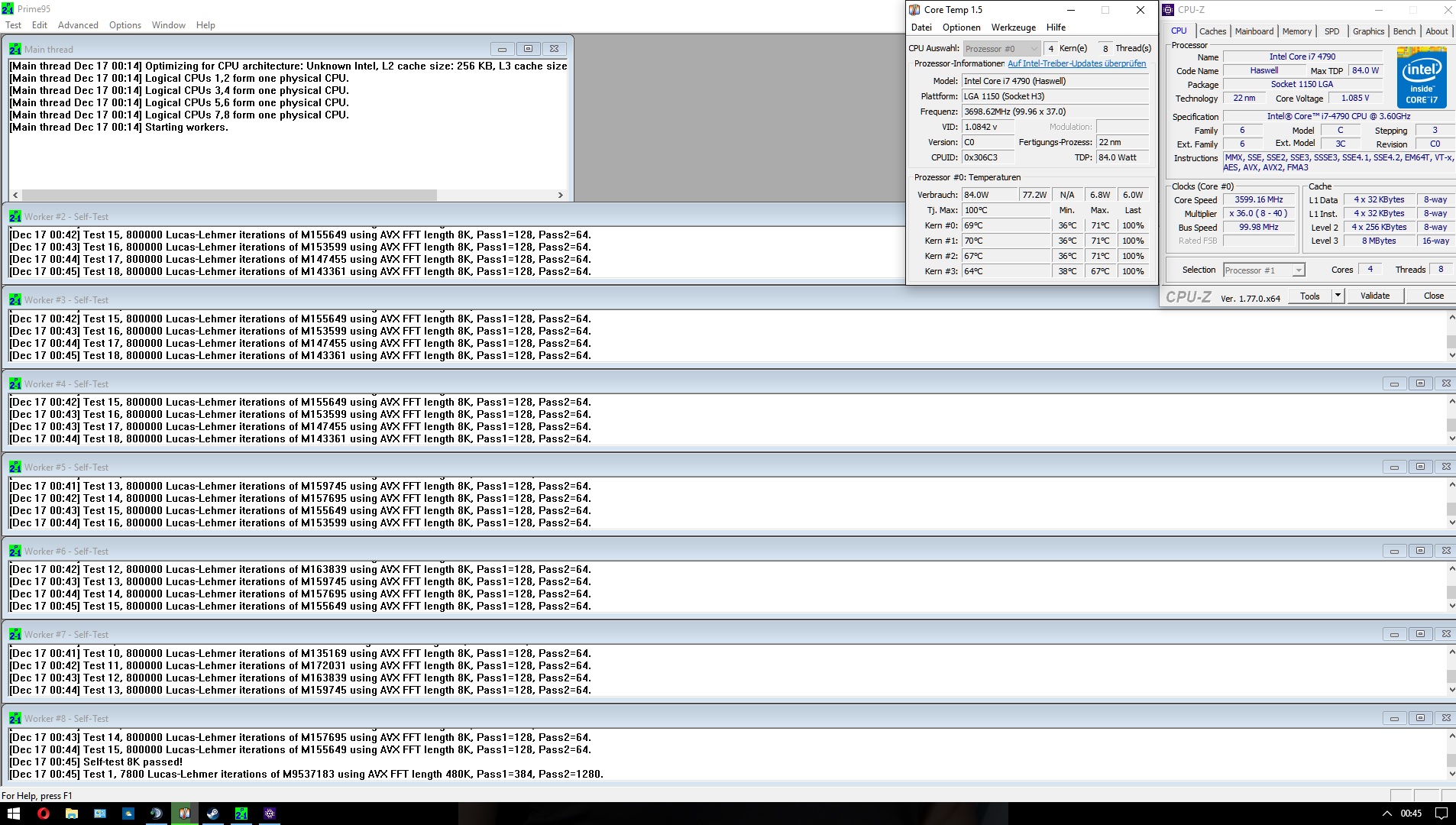Viewport: 1456px width, 825px height.
Task: Click the Steam taskbar icon
Action: pos(213,814)
